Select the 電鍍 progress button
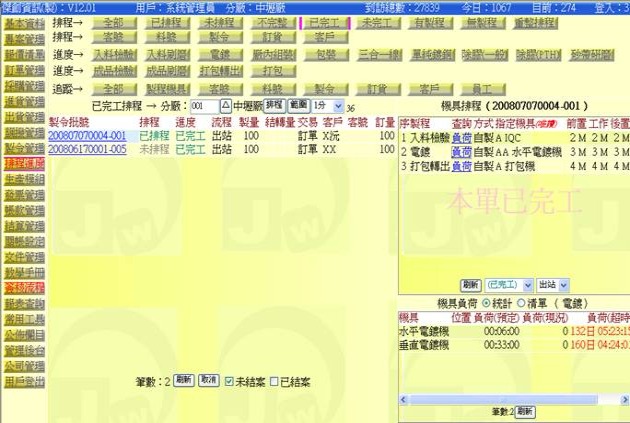The width and height of the screenshot is (630, 423). [x=220, y=54]
